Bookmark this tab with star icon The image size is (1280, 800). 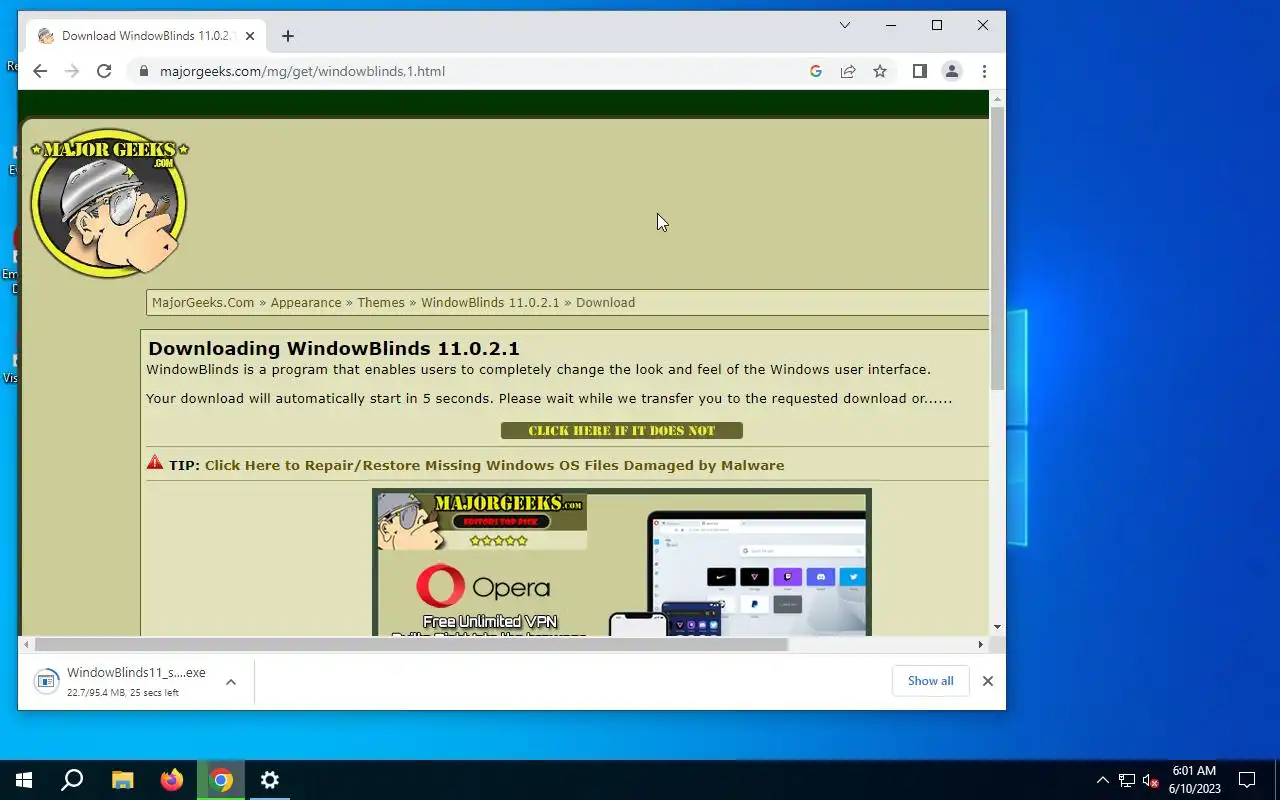pos(880,71)
